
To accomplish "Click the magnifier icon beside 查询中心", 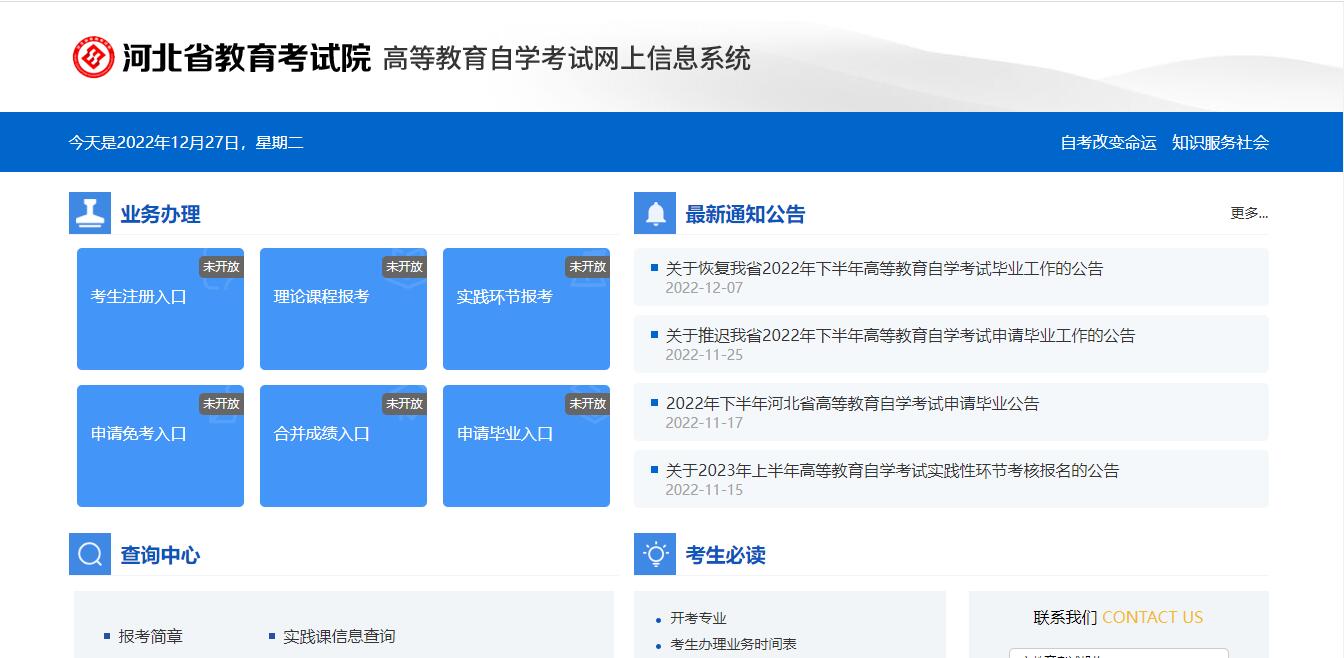I will pos(90,554).
